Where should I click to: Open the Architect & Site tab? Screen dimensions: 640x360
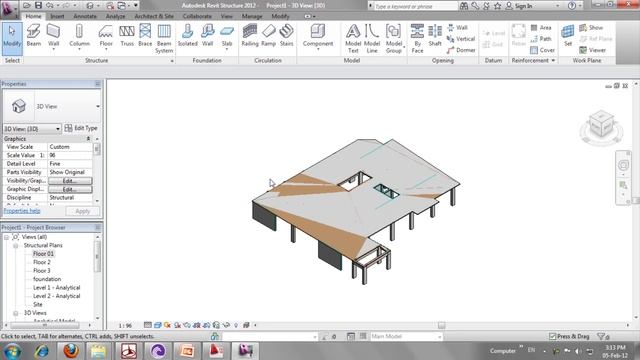(154, 16)
